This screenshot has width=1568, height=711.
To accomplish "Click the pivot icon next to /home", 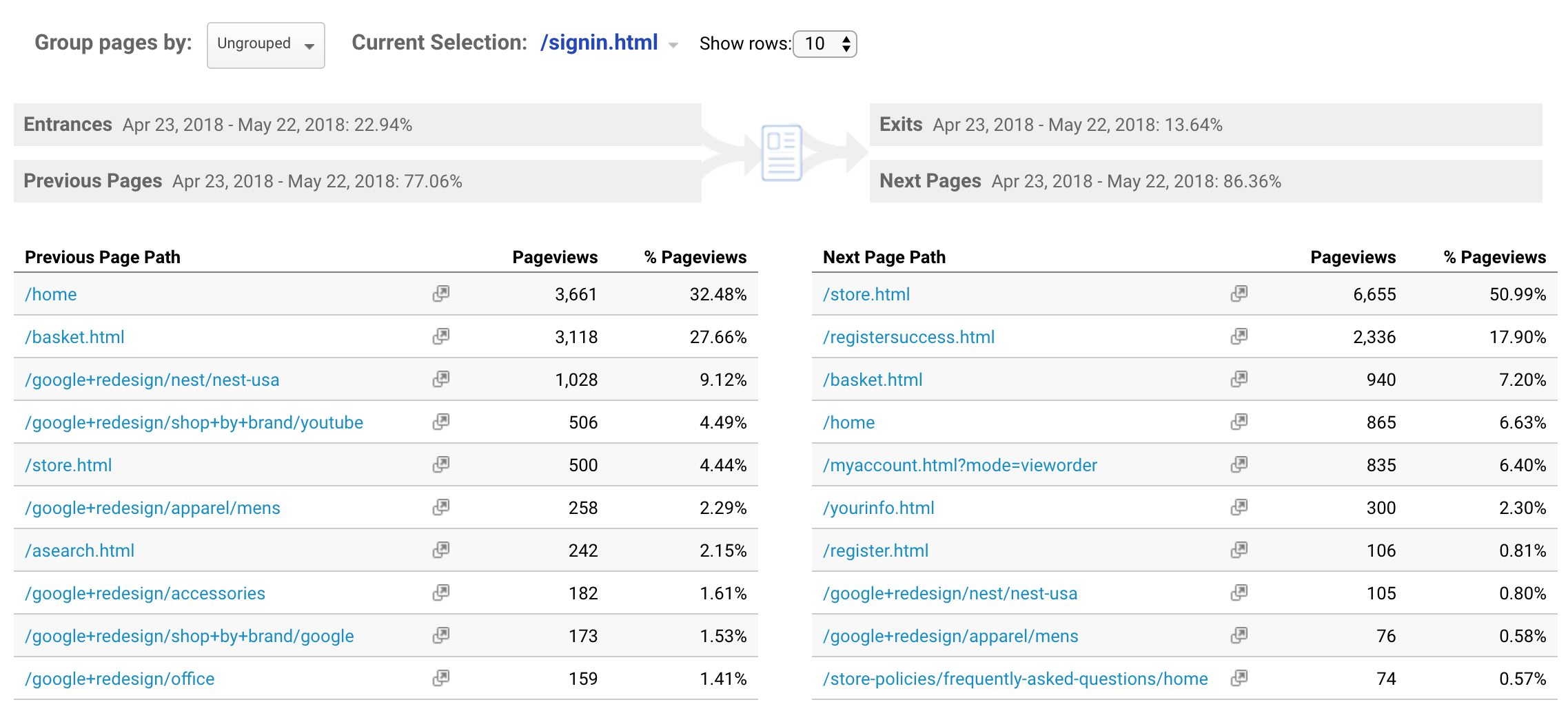I will coord(442,293).
